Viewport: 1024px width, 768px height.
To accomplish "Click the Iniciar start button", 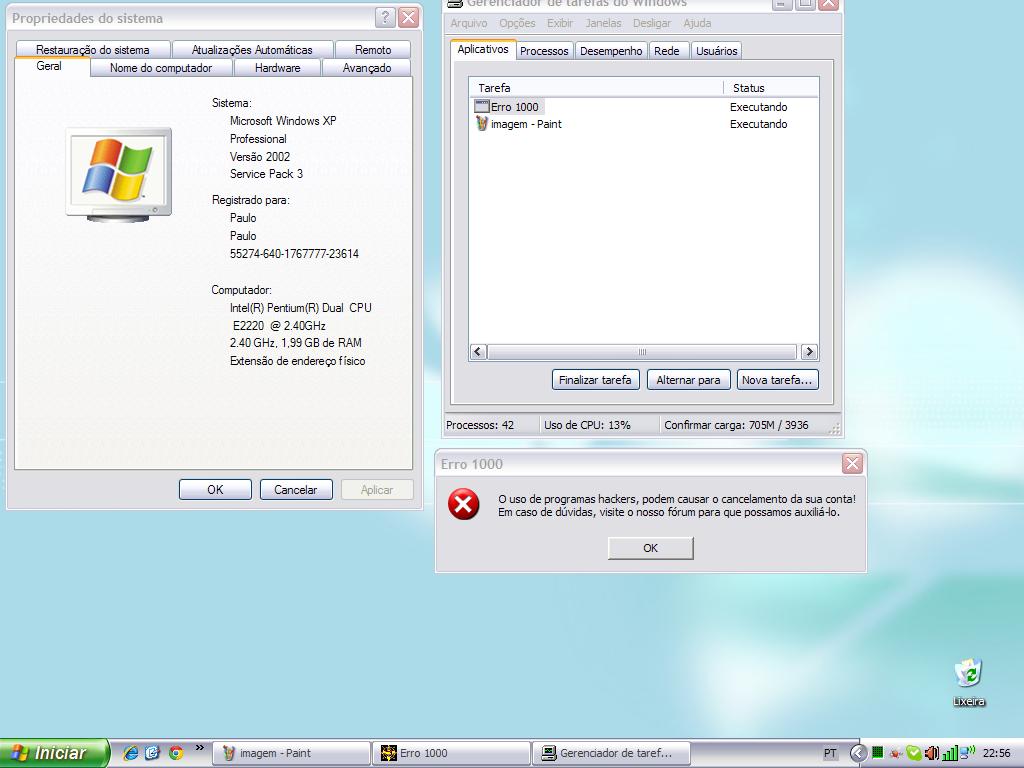I will (50, 753).
